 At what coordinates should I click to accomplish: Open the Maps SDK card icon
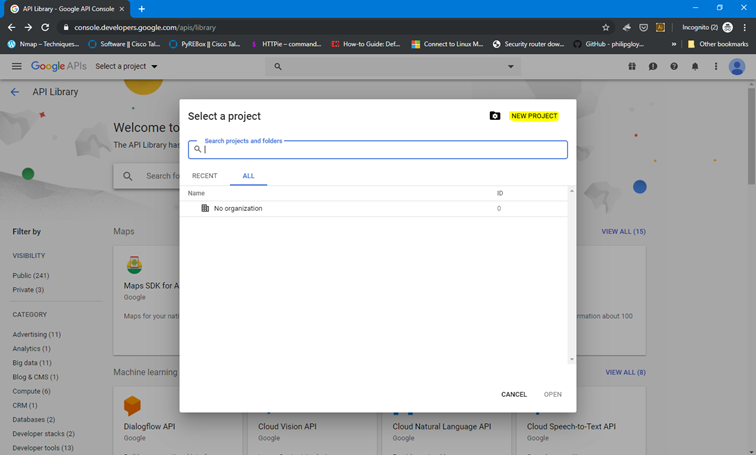(x=134, y=265)
